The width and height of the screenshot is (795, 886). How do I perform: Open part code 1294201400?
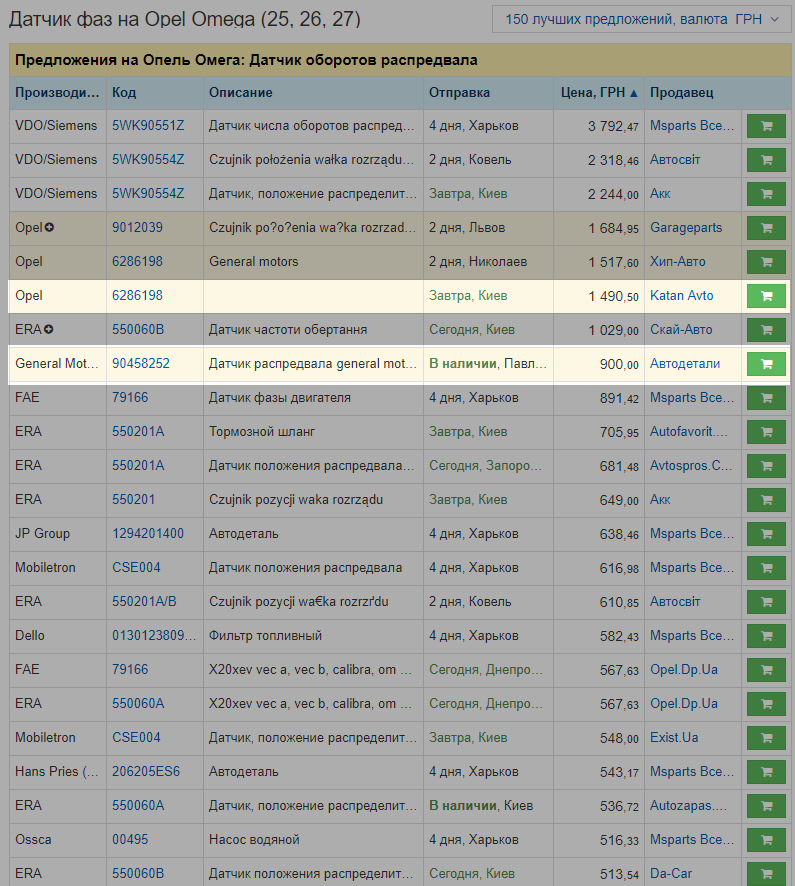pyautogui.click(x=148, y=533)
